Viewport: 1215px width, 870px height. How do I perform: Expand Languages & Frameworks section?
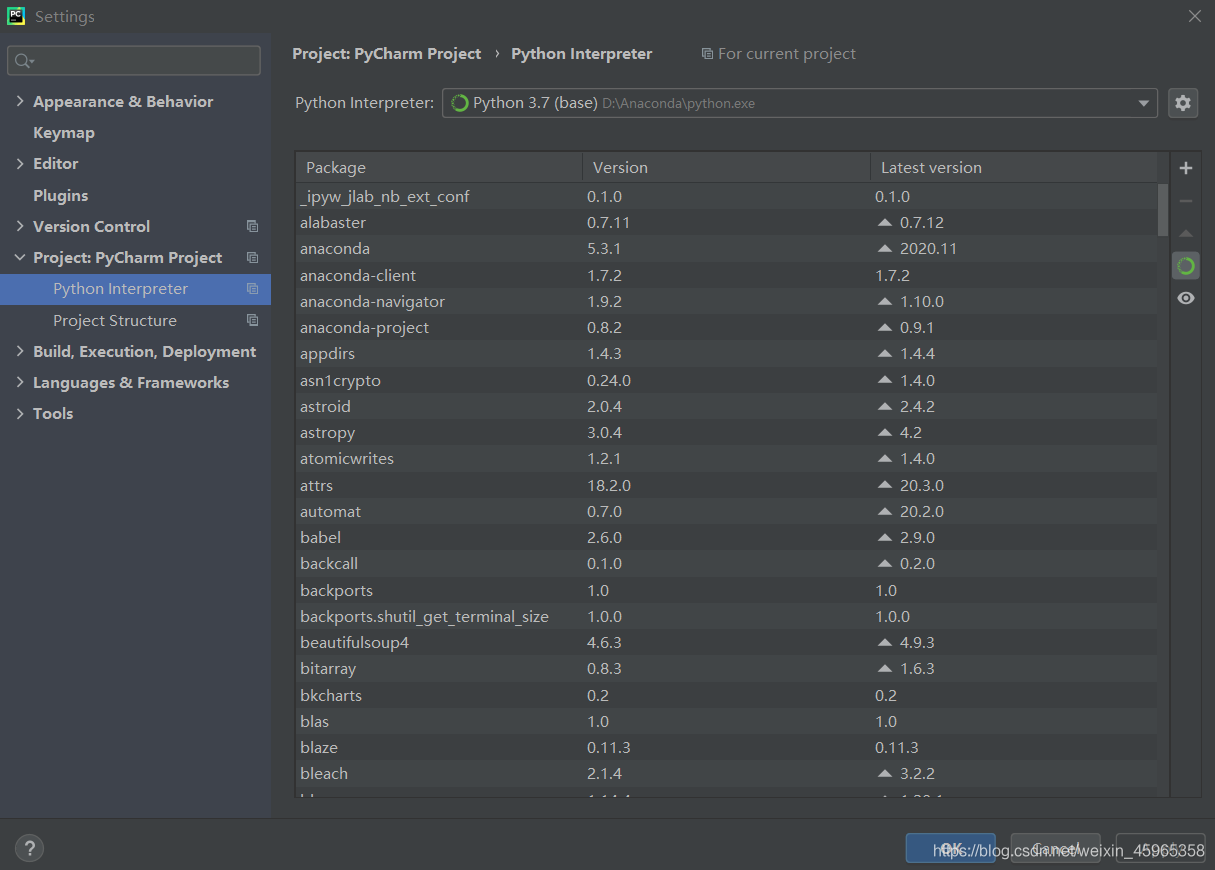click(20, 382)
